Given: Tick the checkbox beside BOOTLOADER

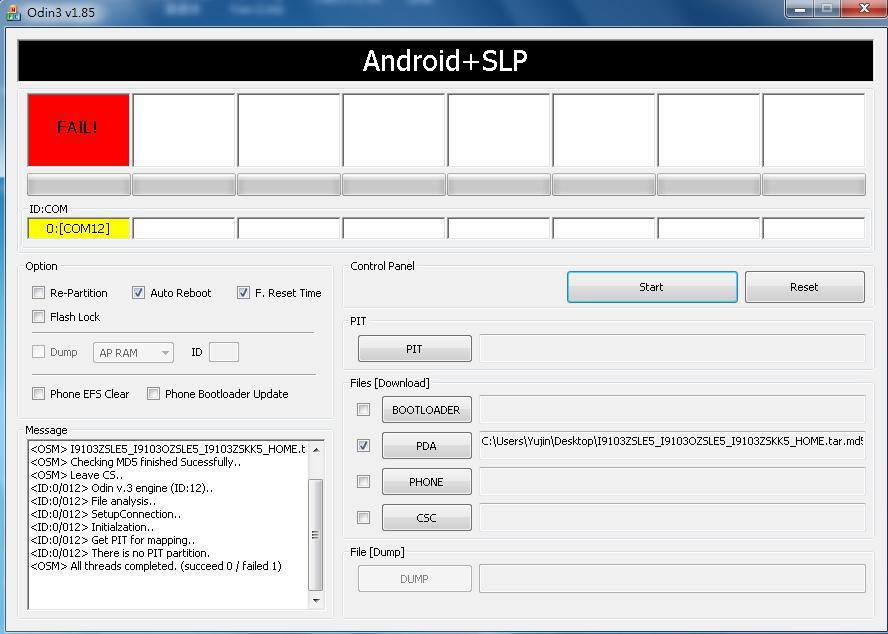Looking at the screenshot, I should tap(364, 410).
